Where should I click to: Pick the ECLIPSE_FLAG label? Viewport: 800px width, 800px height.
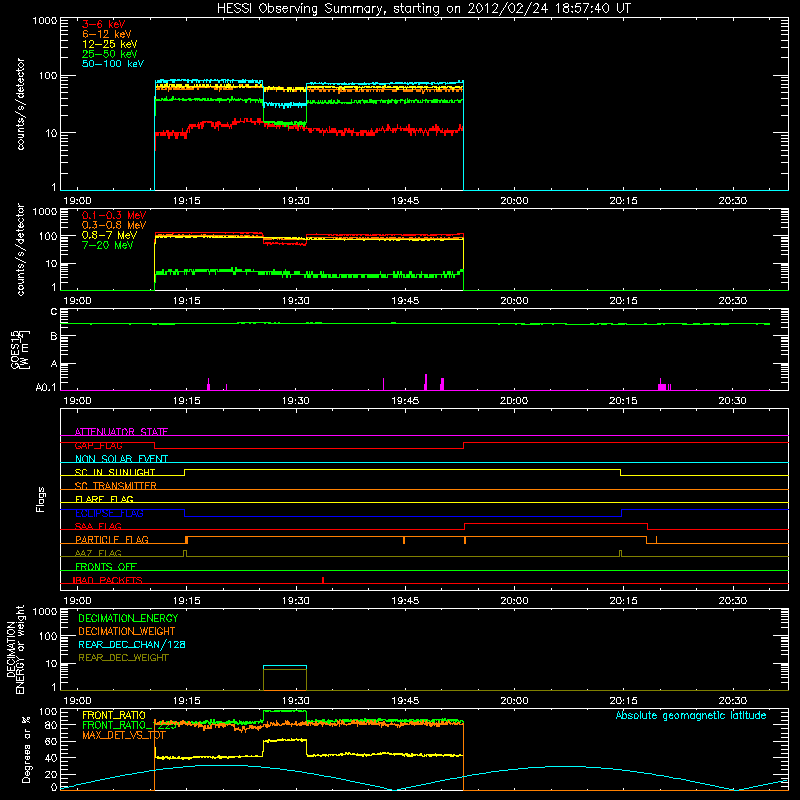click(x=109, y=513)
